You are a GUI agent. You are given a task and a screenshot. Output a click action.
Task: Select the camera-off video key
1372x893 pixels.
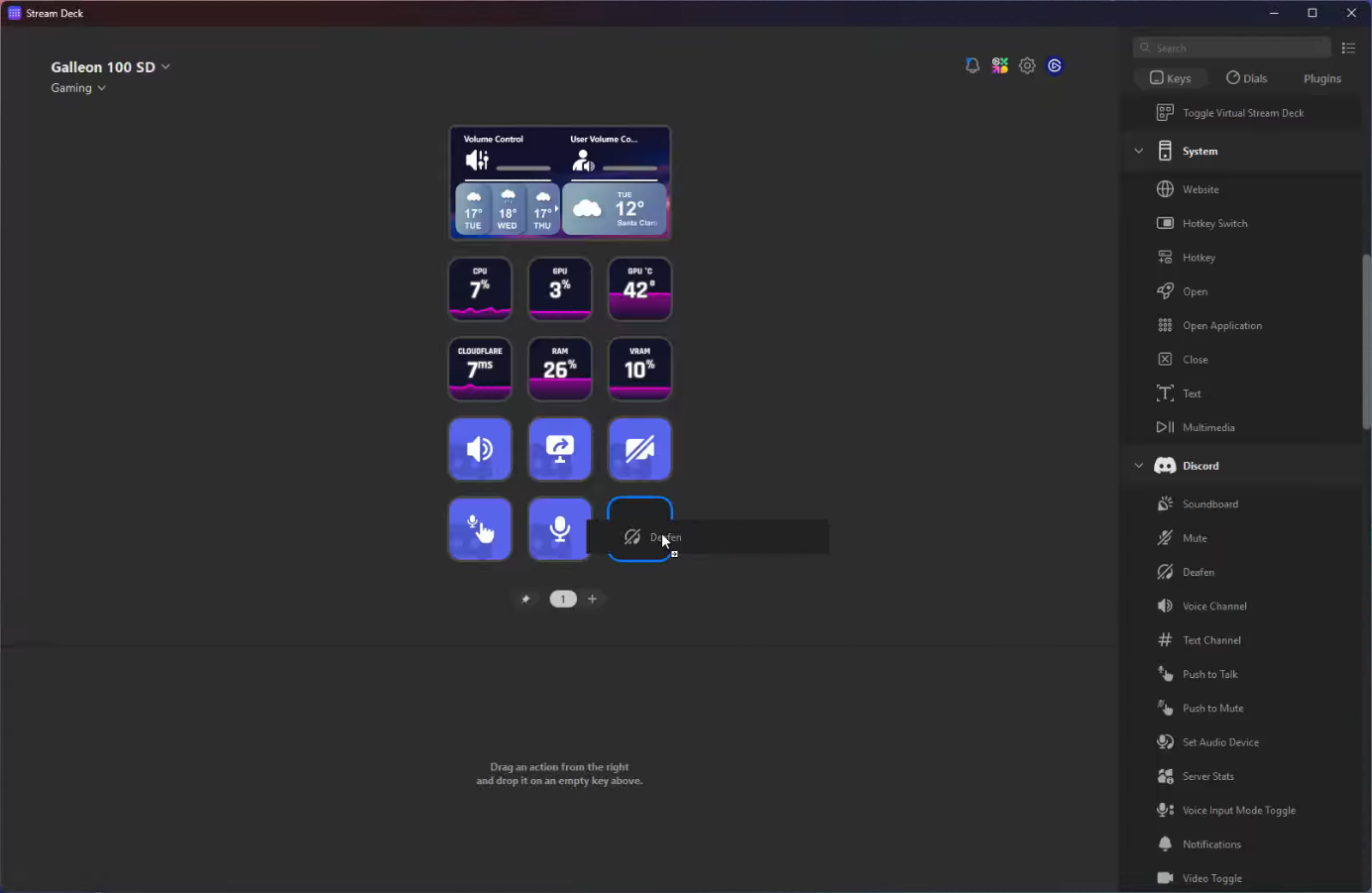(639, 449)
